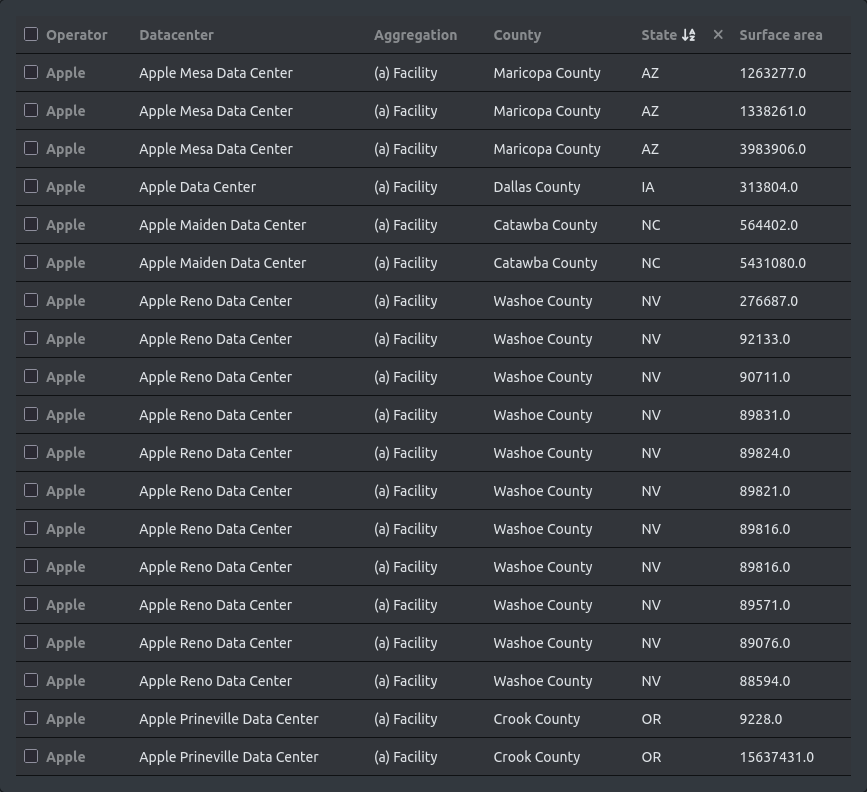
Task: Click Catawba County in the 564402.0 row
Action: [x=545, y=225]
